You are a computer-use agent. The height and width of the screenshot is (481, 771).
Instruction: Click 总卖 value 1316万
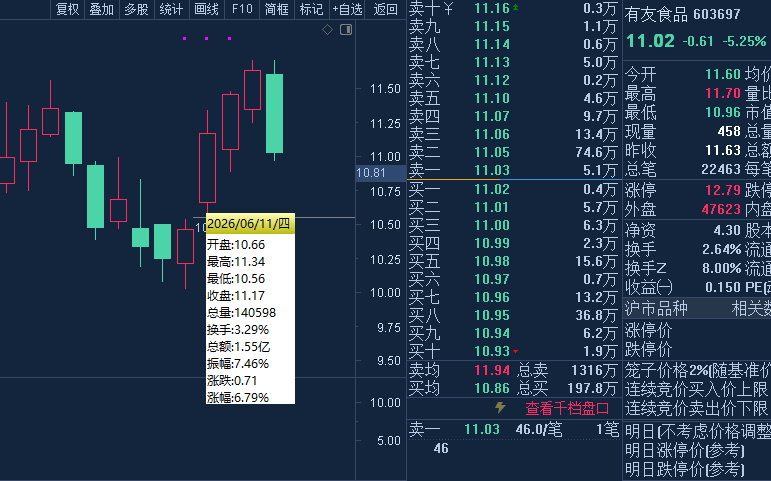pos(594,370)
